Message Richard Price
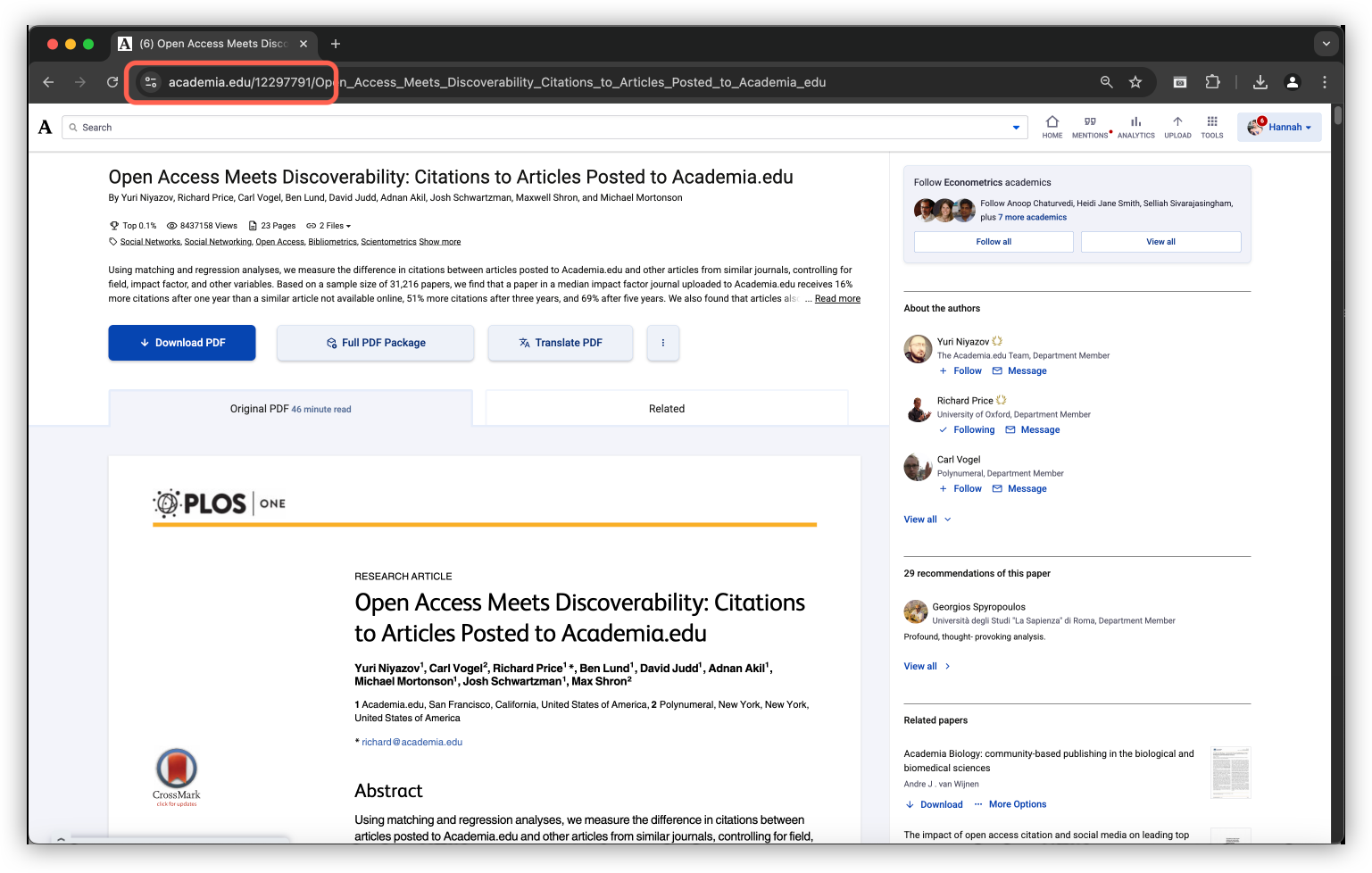This screenshot has width=1372, height=873. point(1033,430)
